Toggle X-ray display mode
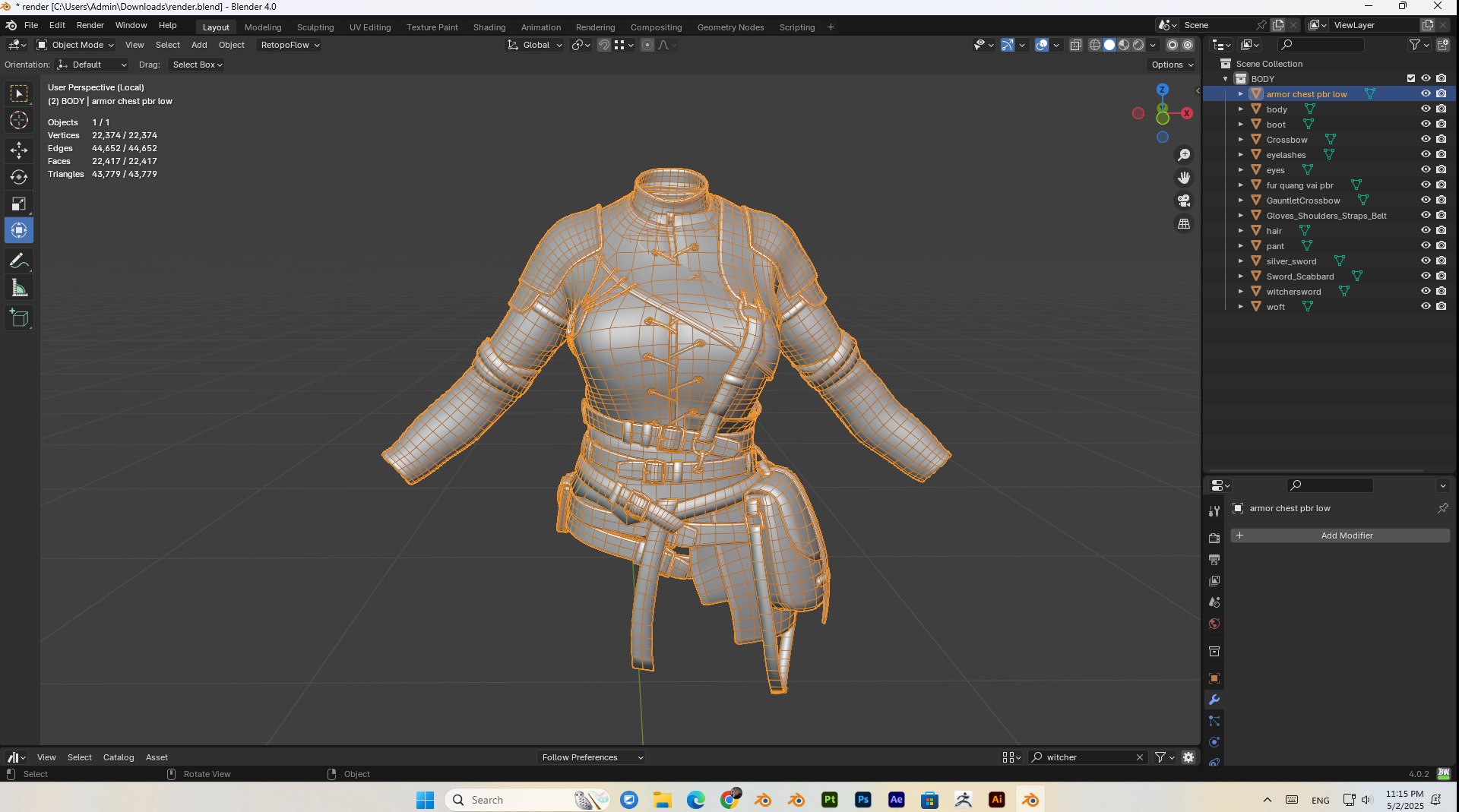The image size is (1459, 812). (x=1075, y=45)
